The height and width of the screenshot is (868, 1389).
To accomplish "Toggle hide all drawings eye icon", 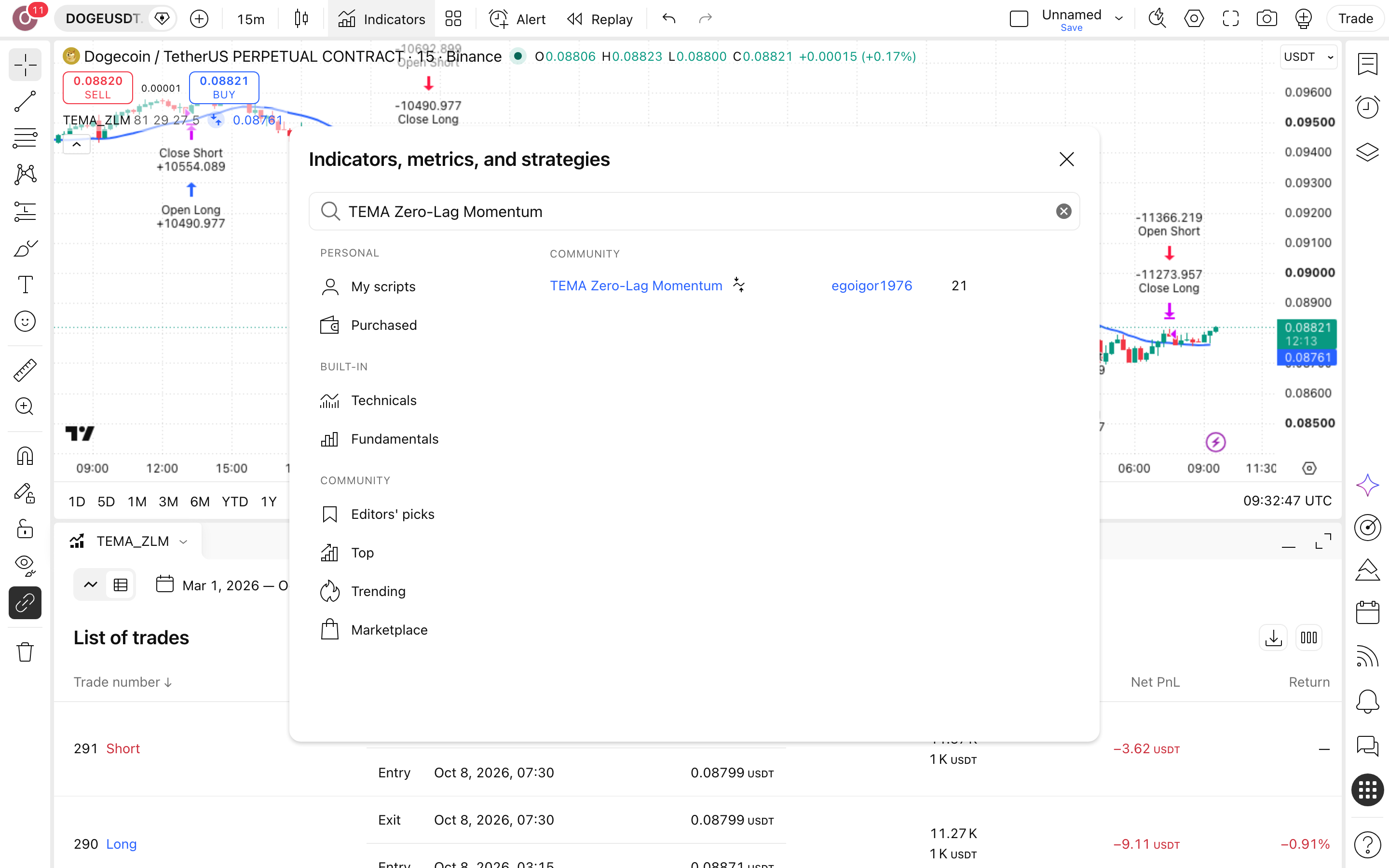I will (x=25, y=566).
